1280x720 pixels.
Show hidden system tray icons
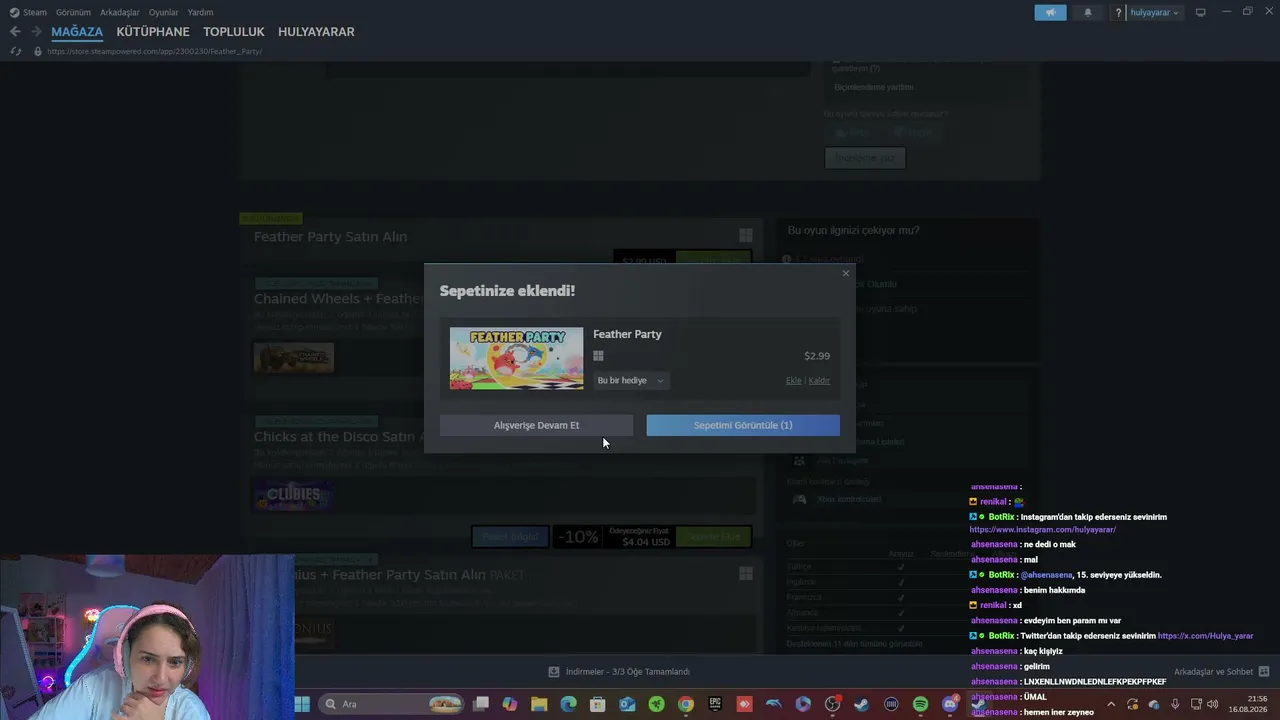pyautogui.click(x=1110, y=704)
